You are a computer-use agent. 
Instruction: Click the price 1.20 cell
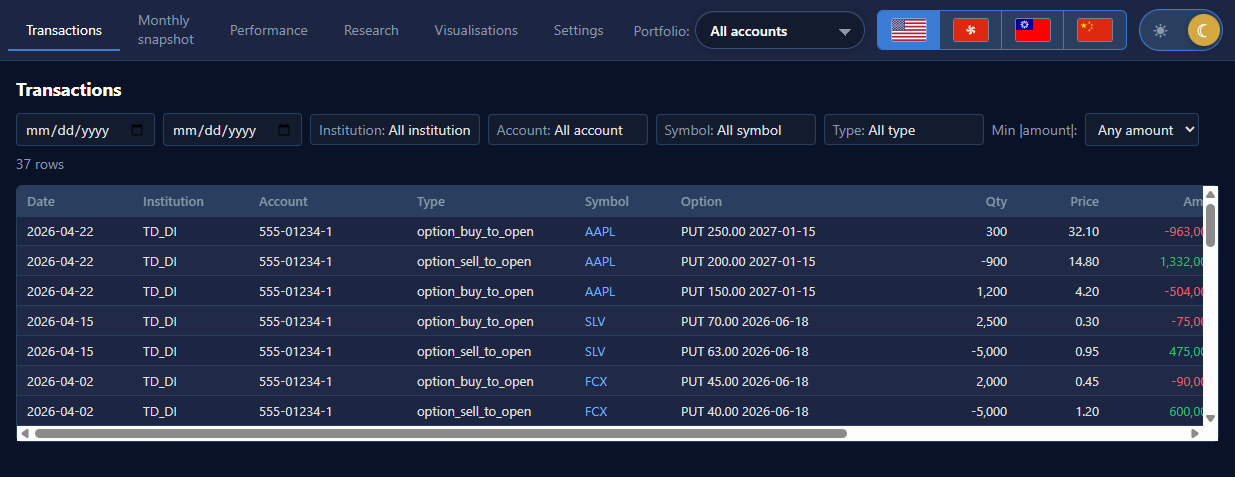click(x=1087, y=411)
